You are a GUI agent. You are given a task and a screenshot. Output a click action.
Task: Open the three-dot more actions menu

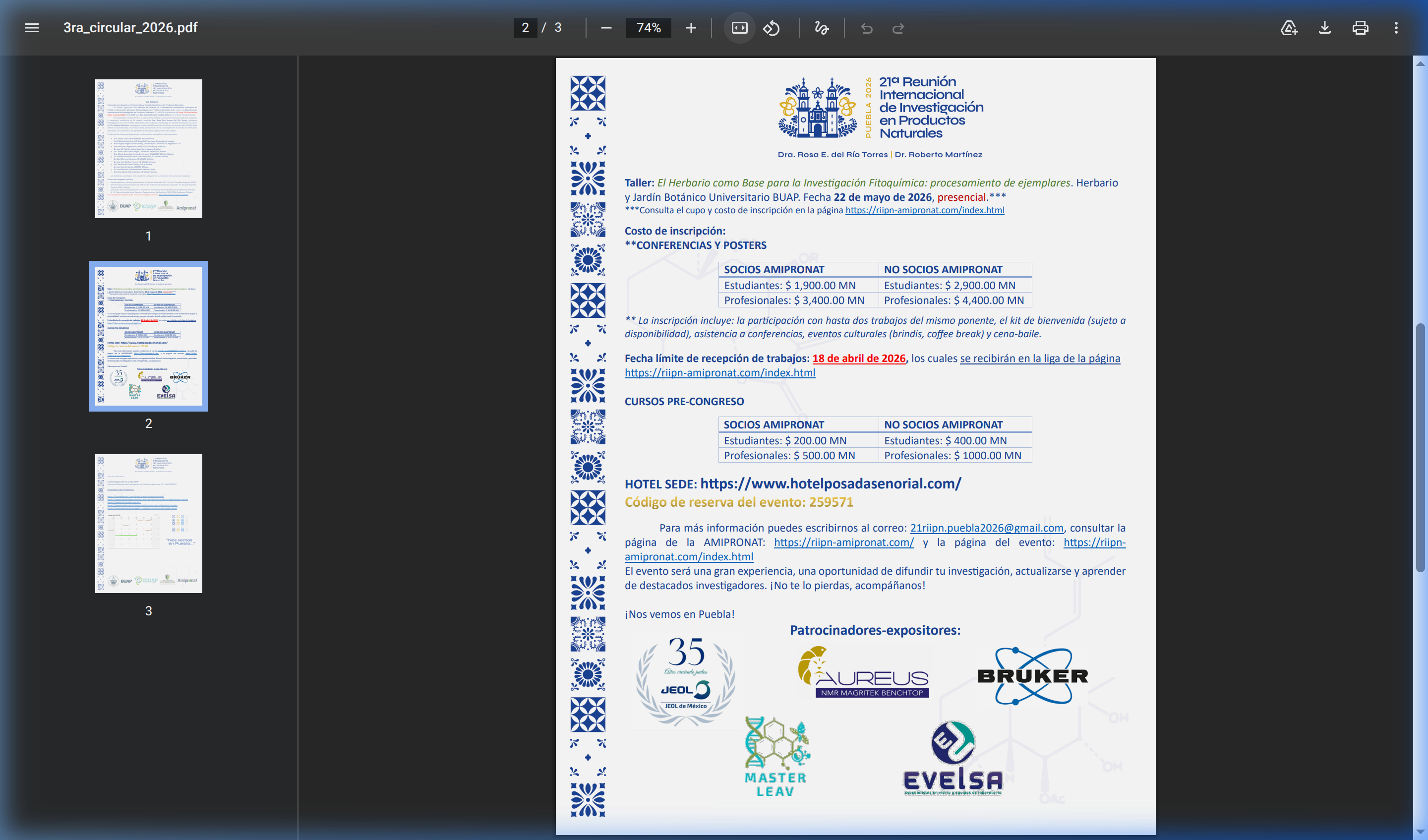click(x=1396, y=28)
